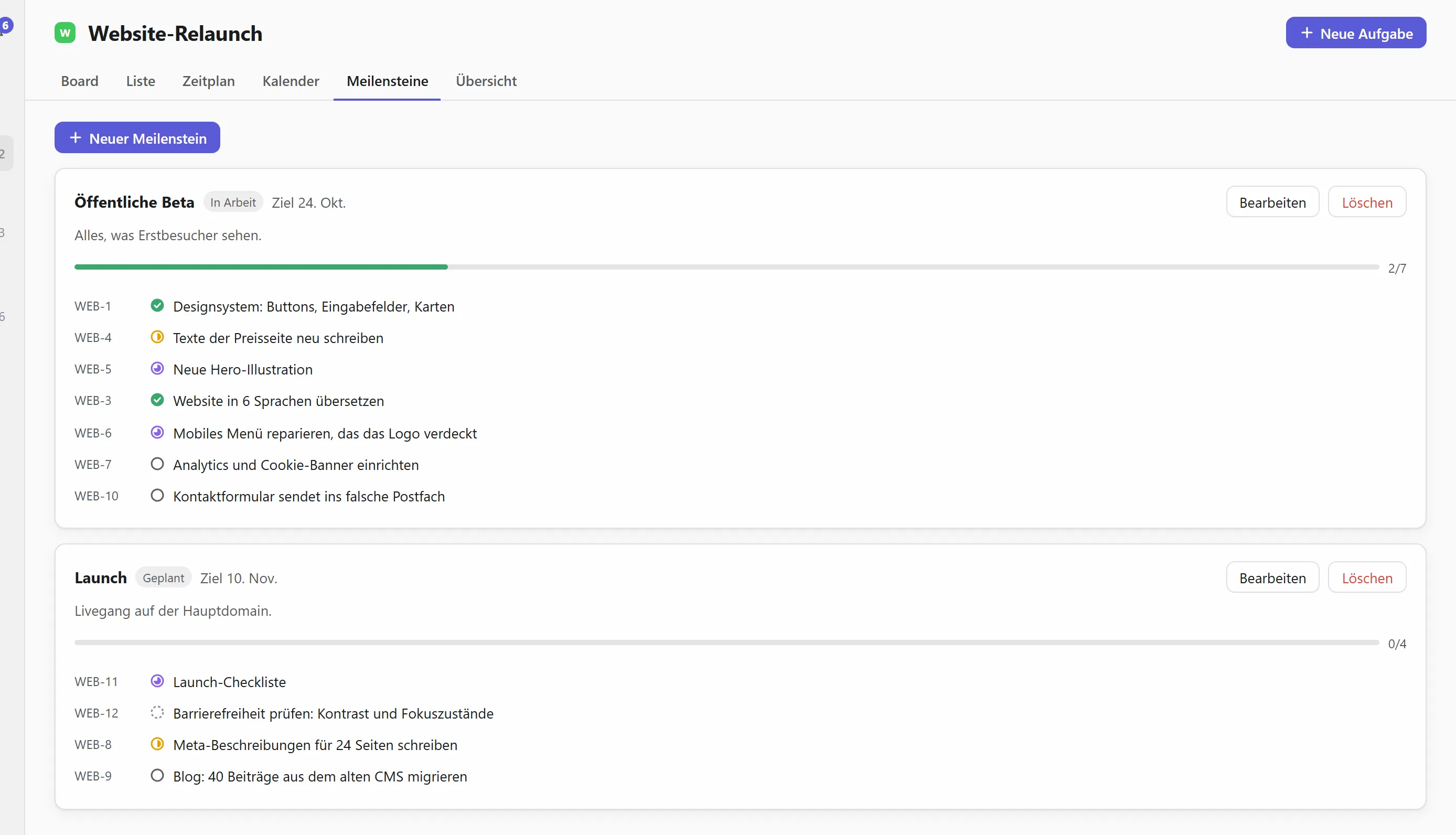Open task Website in 6 Sprachen übersetzen
The width and height of the screenshot is (1456, 835).
pos(279,401)
